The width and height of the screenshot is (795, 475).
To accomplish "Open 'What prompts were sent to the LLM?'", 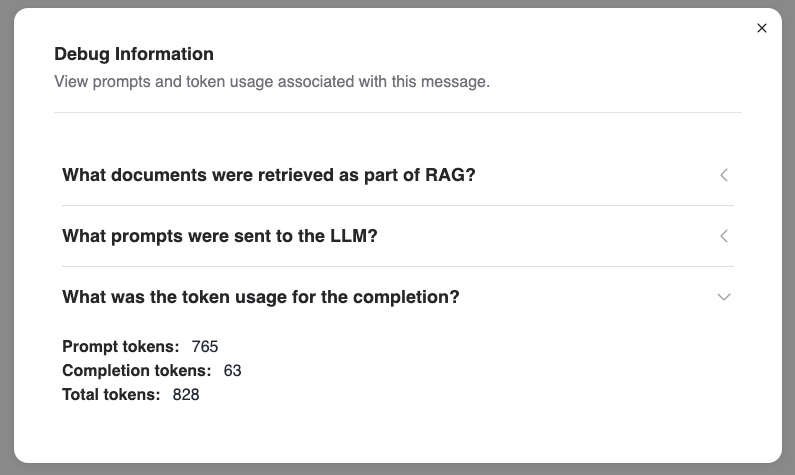I will tap(219, 236).
